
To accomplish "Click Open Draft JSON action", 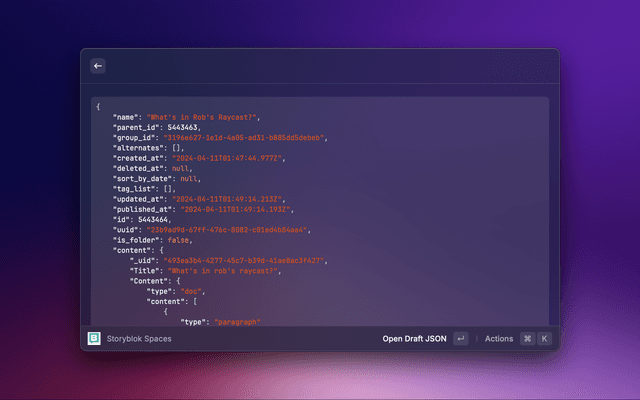I will tap(414, 339).
